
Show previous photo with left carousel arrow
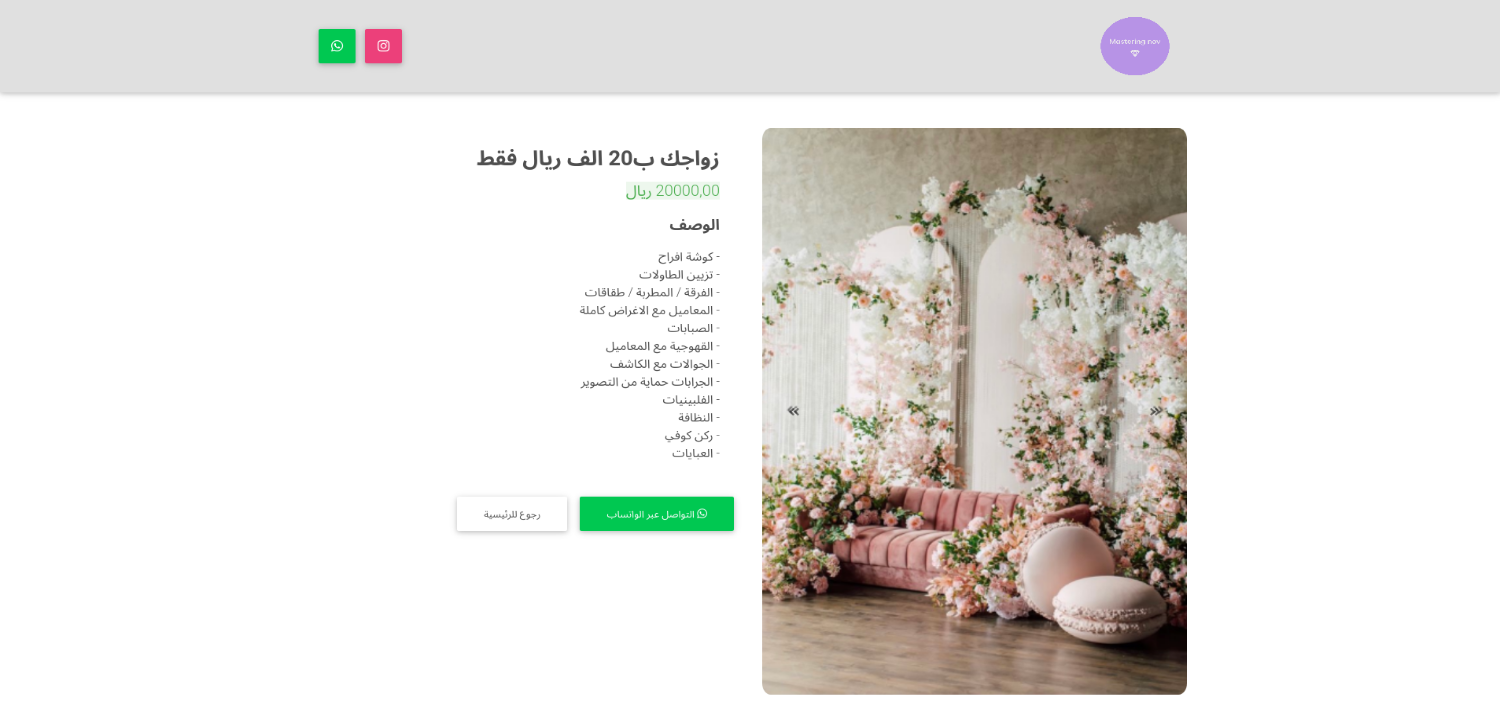[793, 411]
